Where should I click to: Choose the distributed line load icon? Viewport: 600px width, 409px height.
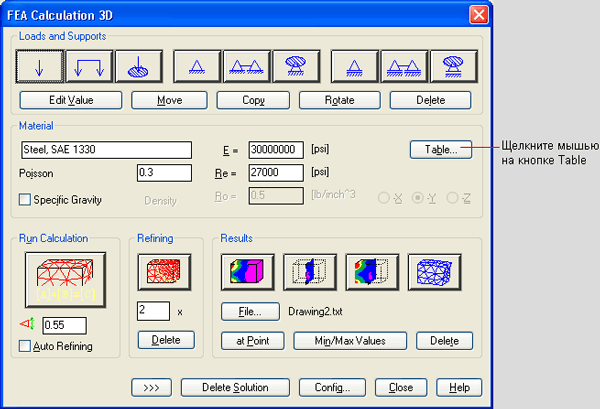pyautogui.click(x=89, y=66)
